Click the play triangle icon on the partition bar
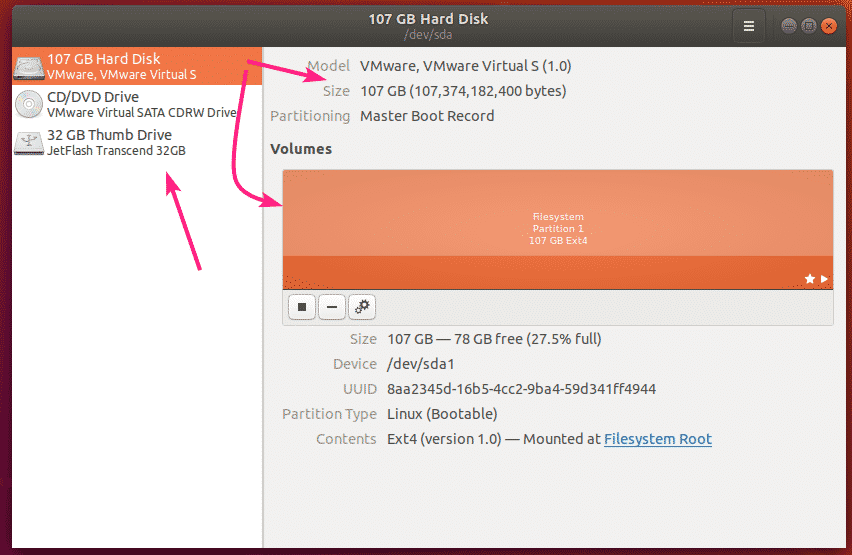This screenshot has width=852, height=555. (x=824, y=279)
